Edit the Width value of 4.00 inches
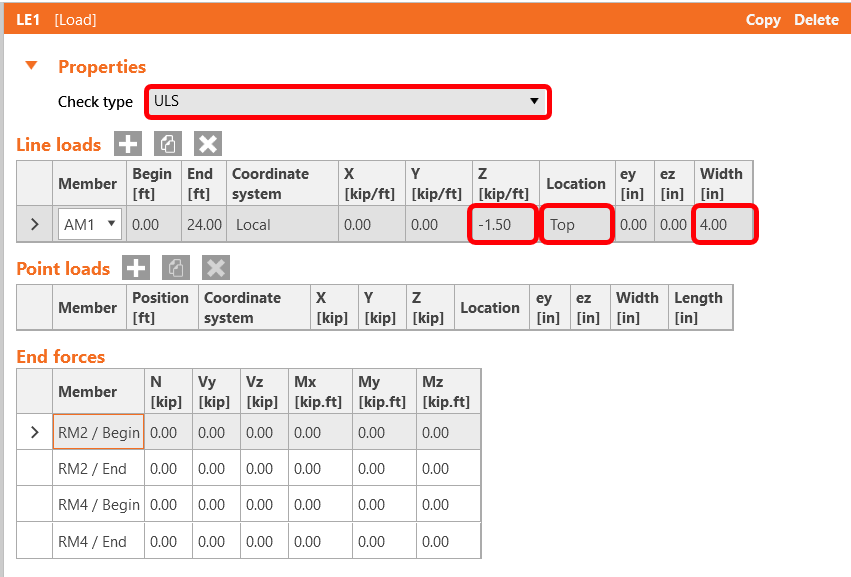The image size is (851, 577). 722,224
